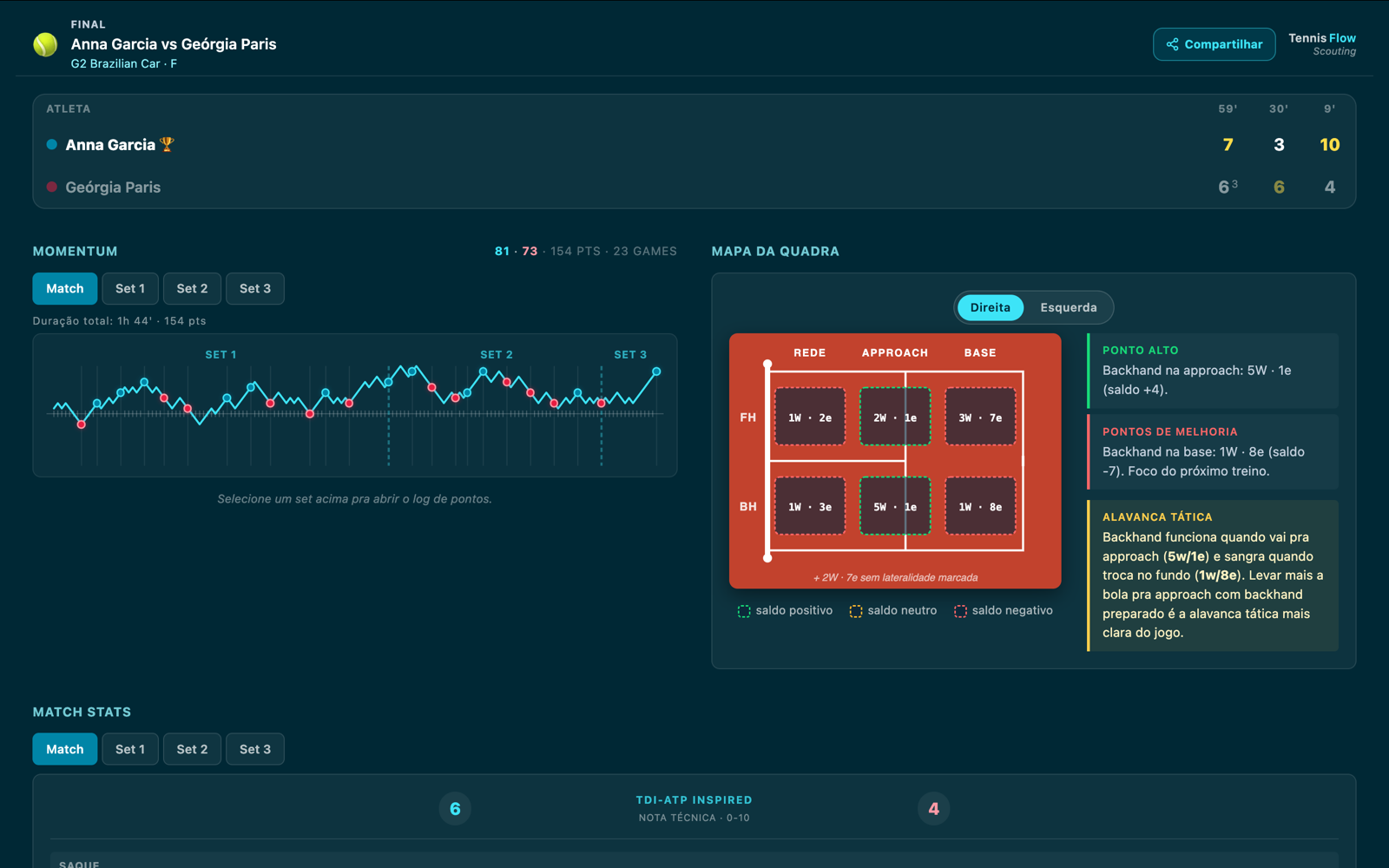Open the Tennis Flow Scouting link
1389x868 pixels.
click(1321, 44)
